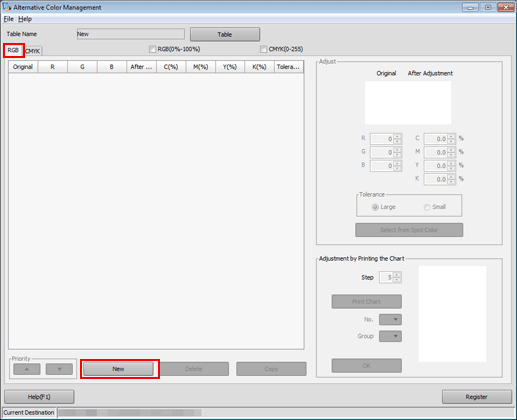Screen dimensions: 517x420
Task: Select the Large tolerance radio button
Action: pyautogui.click(x=375, y=207)
